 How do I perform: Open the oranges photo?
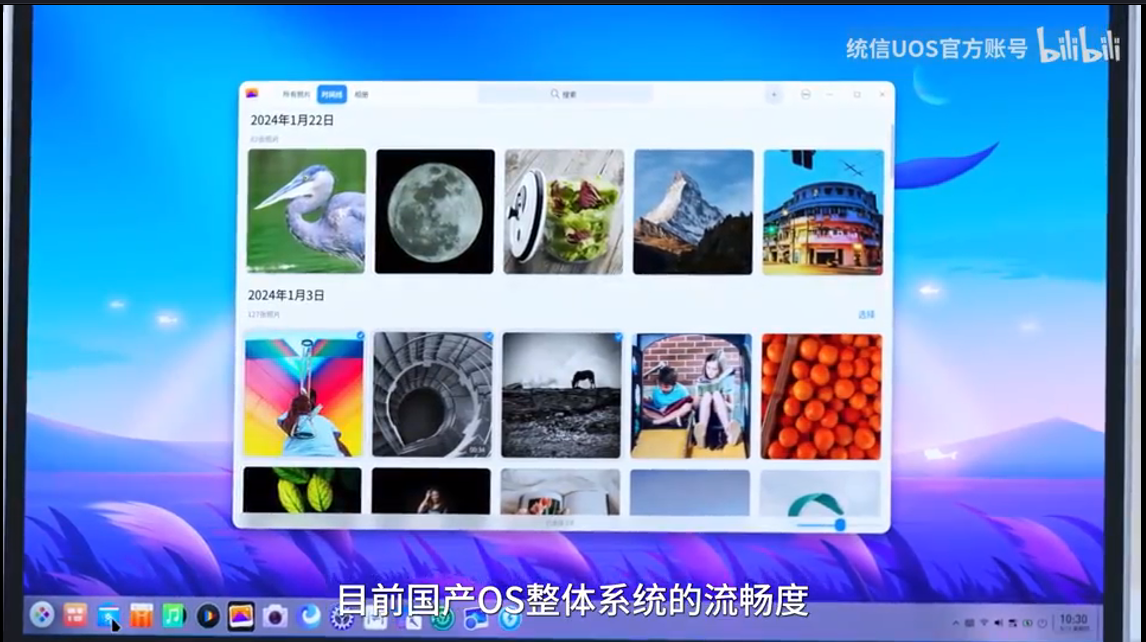click(821, 396)
